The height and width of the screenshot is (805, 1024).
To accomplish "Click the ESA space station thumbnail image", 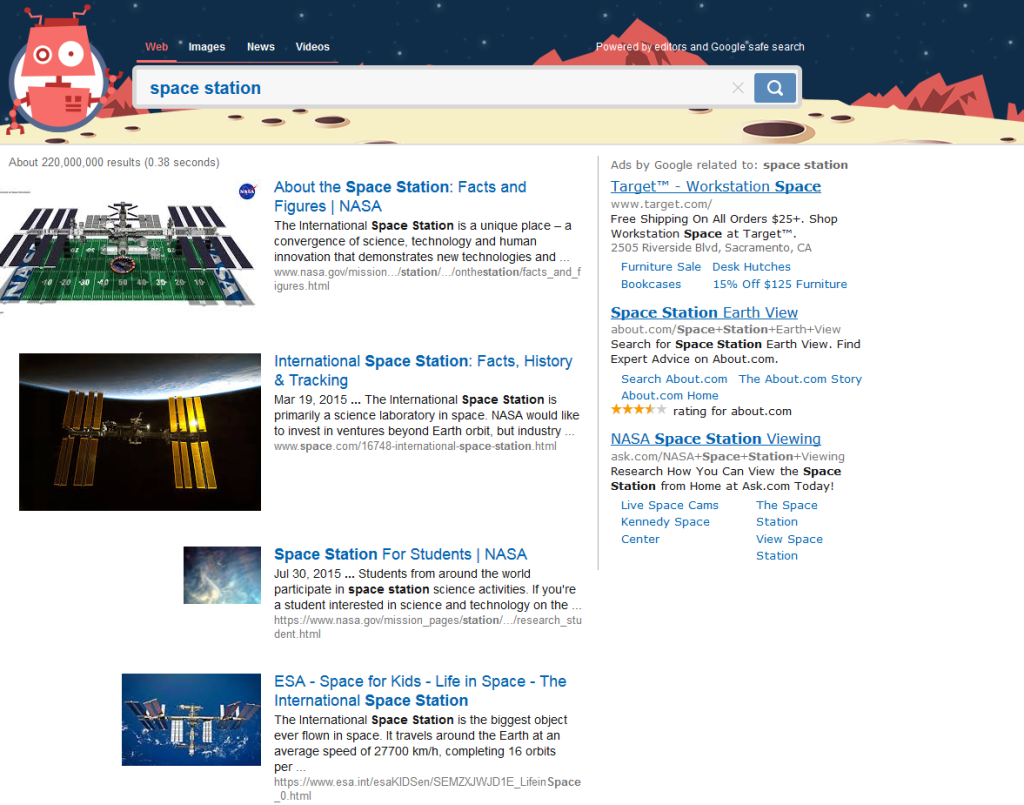I will click(x=191, y=719).
